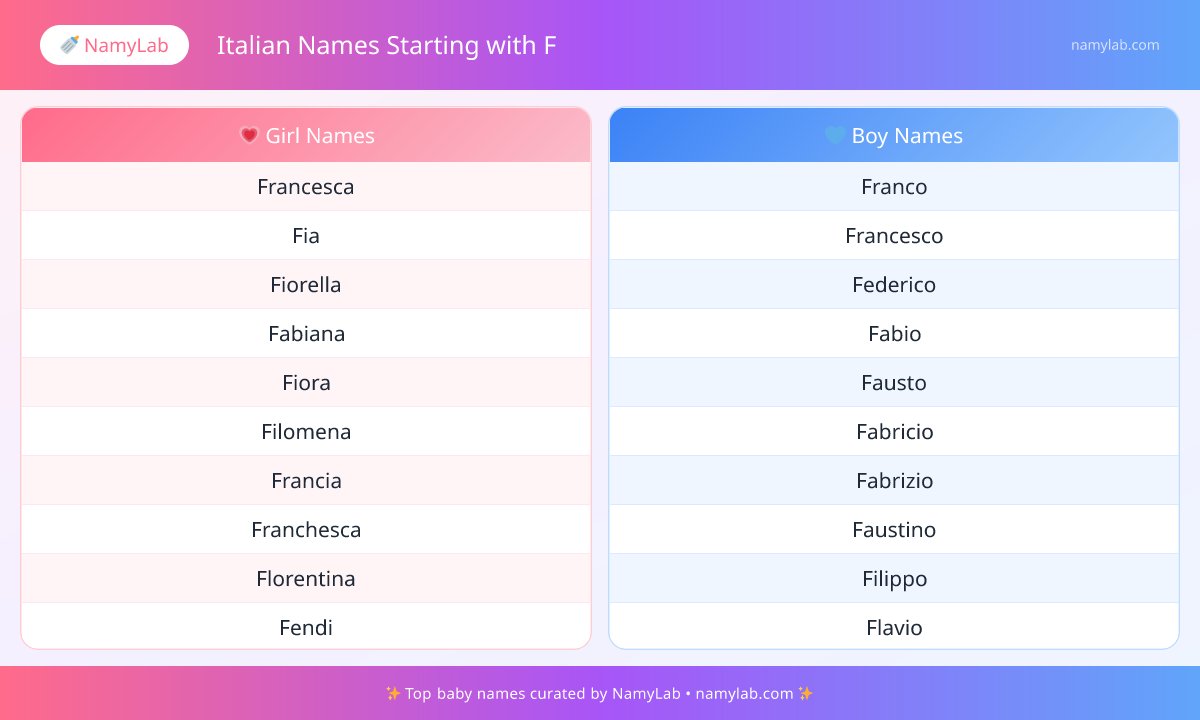Image resolution: width=1200 pixels, height=720 pixels.
Task: Open the NamyLab logo badge
Action: (114, 45)
